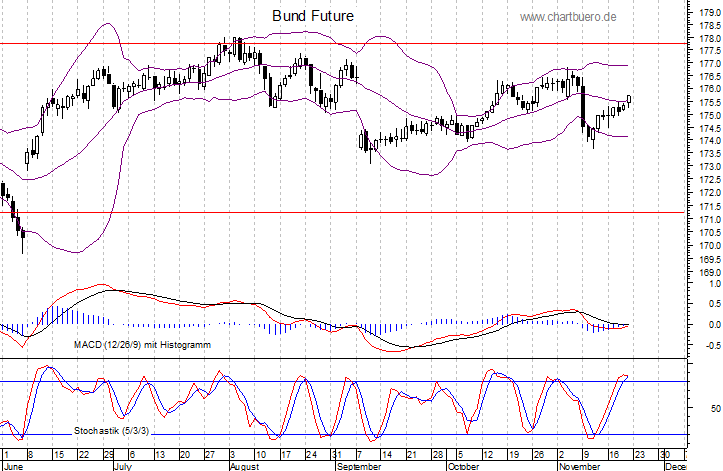Click the "November" month label
723x471 pixels.
(x=580, y=466)
